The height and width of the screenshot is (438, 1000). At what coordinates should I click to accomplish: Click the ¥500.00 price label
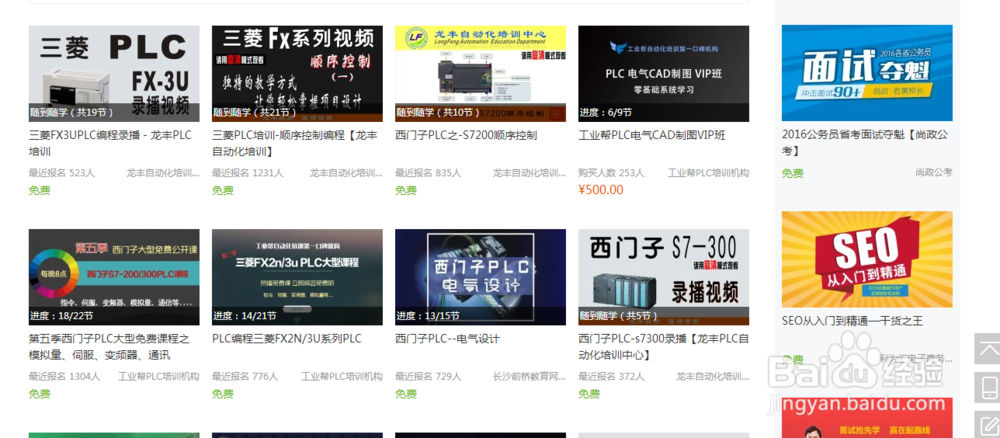click(601, 190)
